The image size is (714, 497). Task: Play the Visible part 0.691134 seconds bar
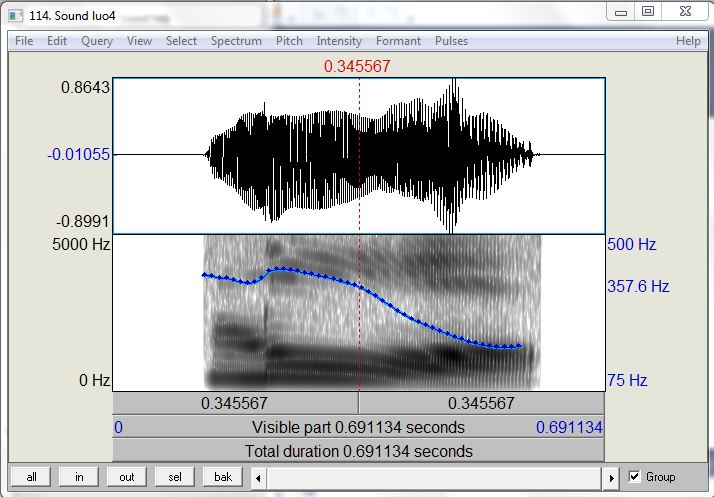358,427
